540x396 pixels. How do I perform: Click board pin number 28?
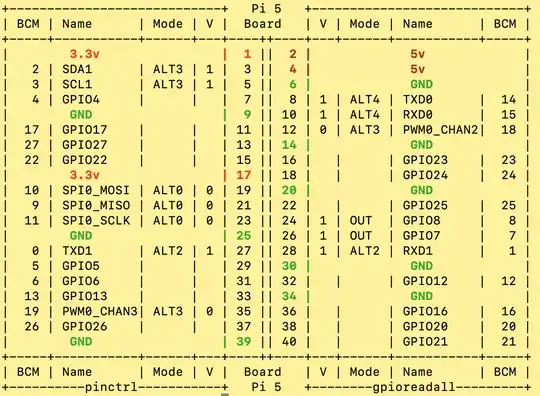(289, 251)
